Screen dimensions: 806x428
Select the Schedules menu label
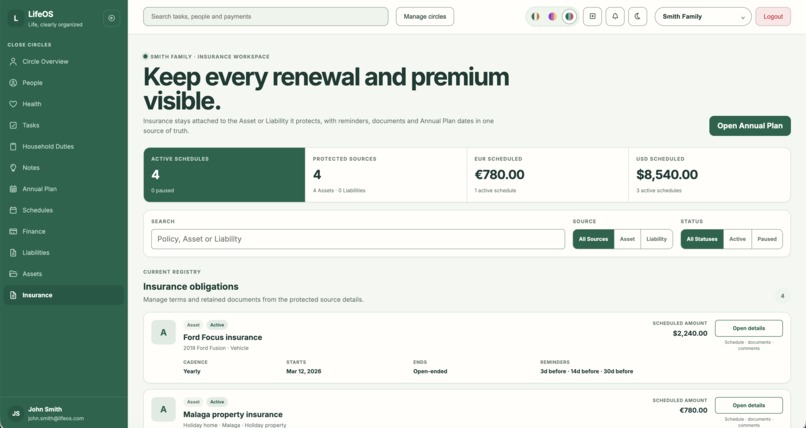(x=38, y=210)
